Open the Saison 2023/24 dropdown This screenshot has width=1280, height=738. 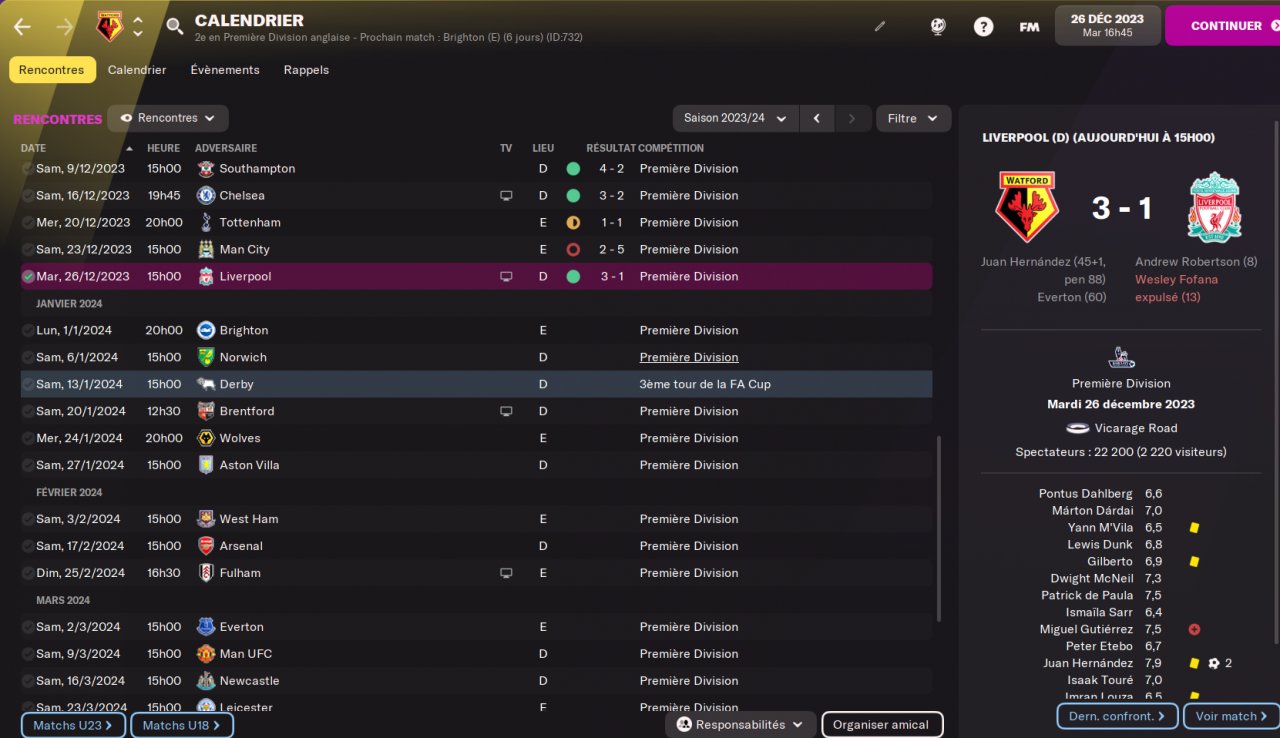(735, 118)
